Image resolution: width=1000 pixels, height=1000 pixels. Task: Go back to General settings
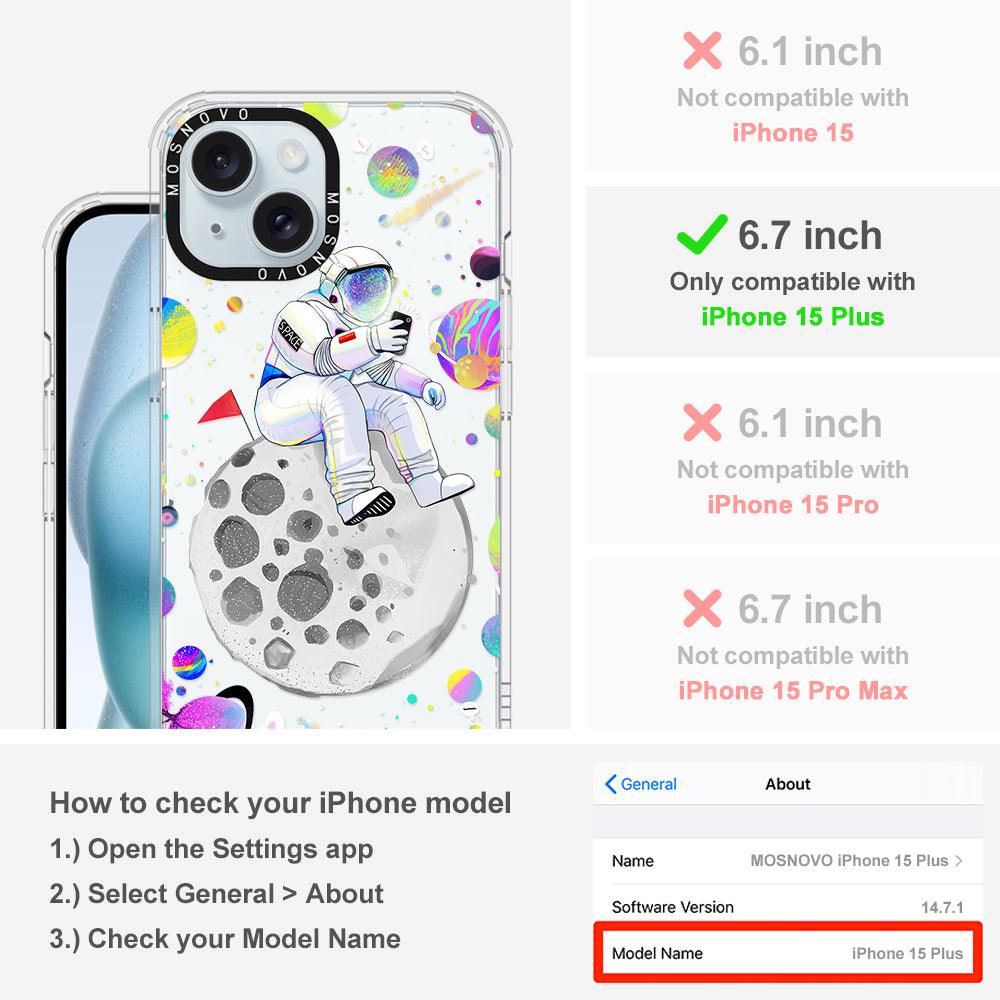641,784
